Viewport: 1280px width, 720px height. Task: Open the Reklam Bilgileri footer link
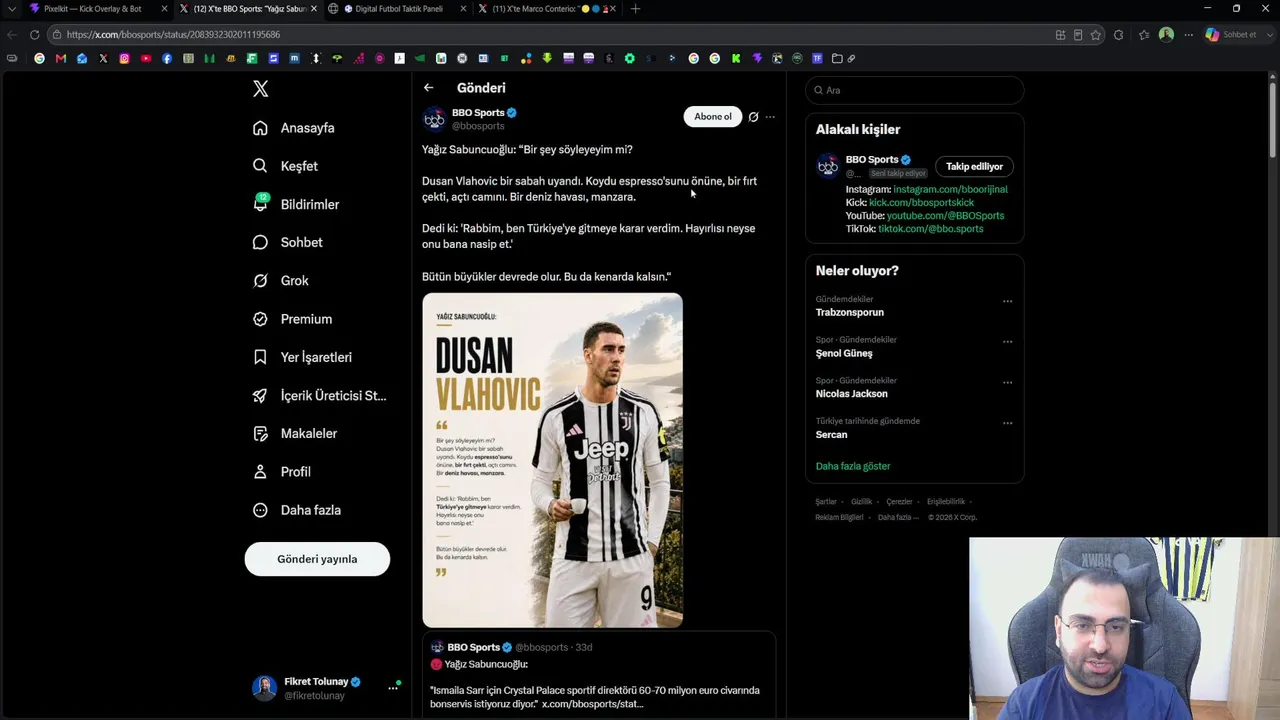coord(839,518)
